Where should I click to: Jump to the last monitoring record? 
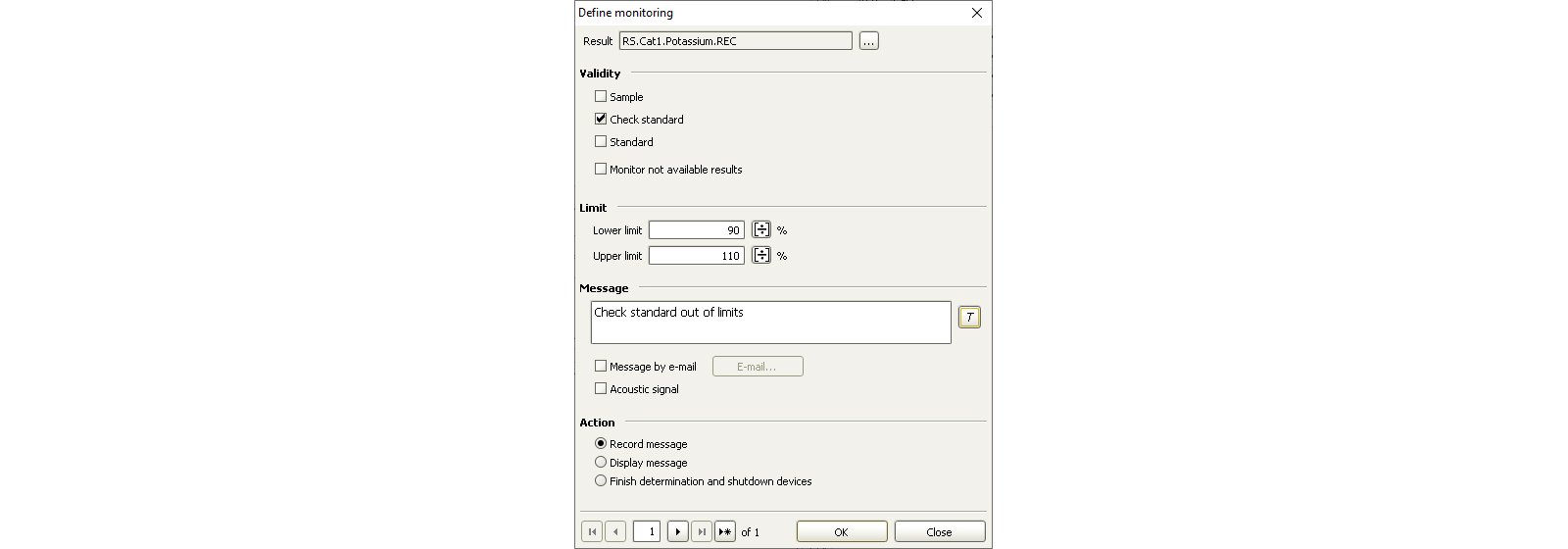click(701, 531)
